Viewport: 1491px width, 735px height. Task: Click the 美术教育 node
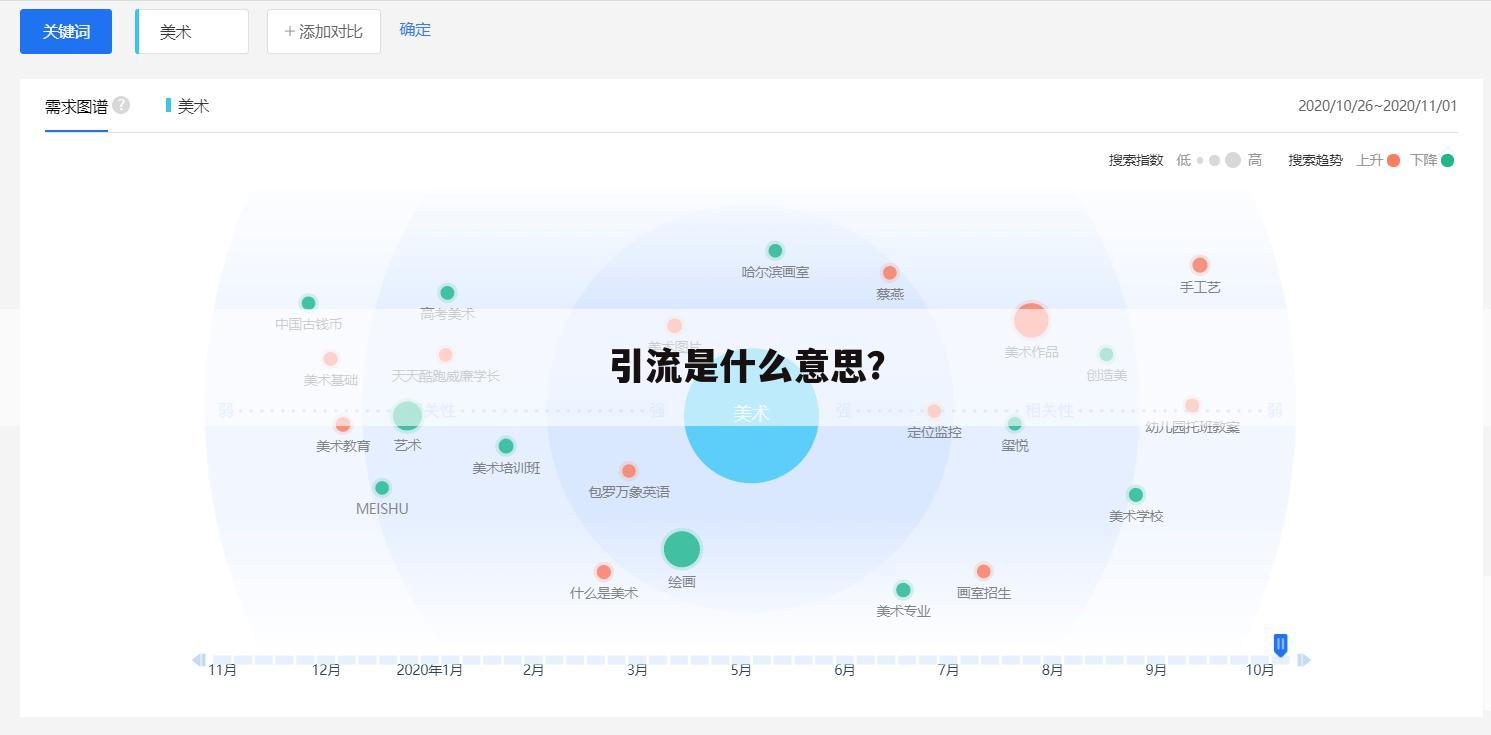tap(343, 425)
